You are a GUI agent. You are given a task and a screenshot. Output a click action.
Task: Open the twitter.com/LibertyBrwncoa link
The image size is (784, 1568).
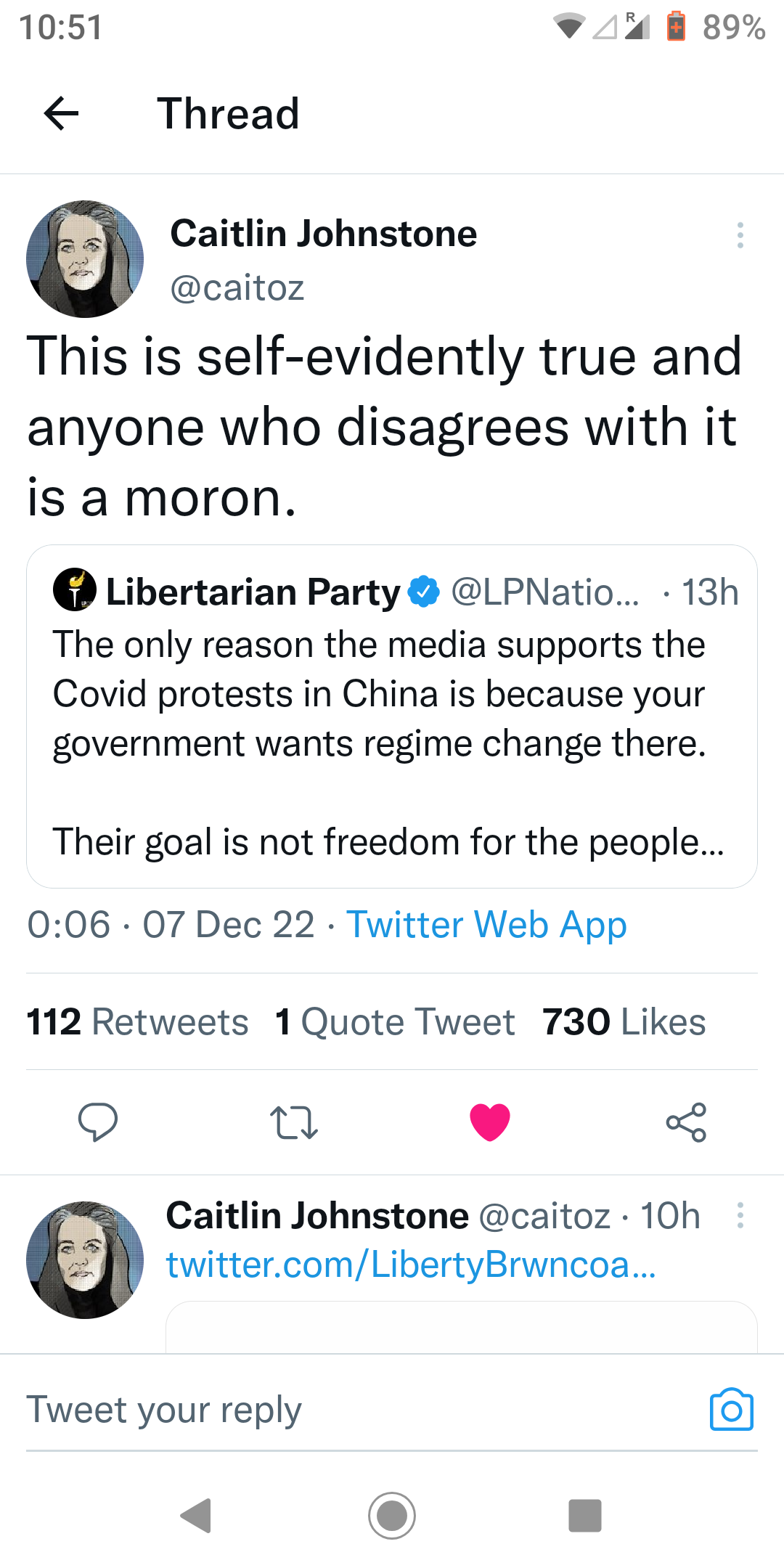point(411,1265)
